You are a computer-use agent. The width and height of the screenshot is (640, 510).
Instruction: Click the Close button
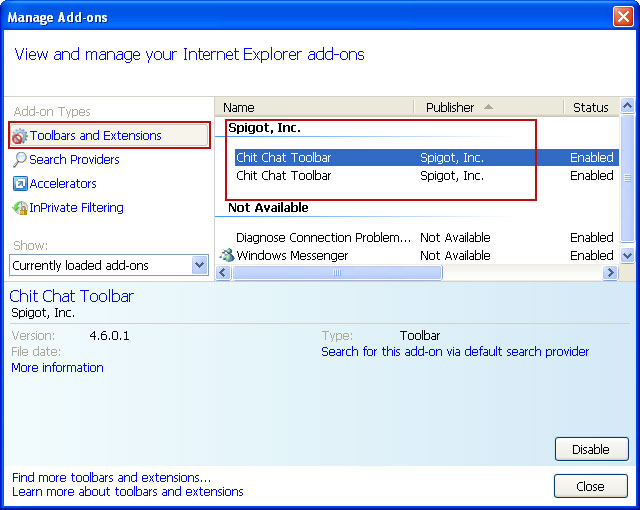[x=591, y=486]
